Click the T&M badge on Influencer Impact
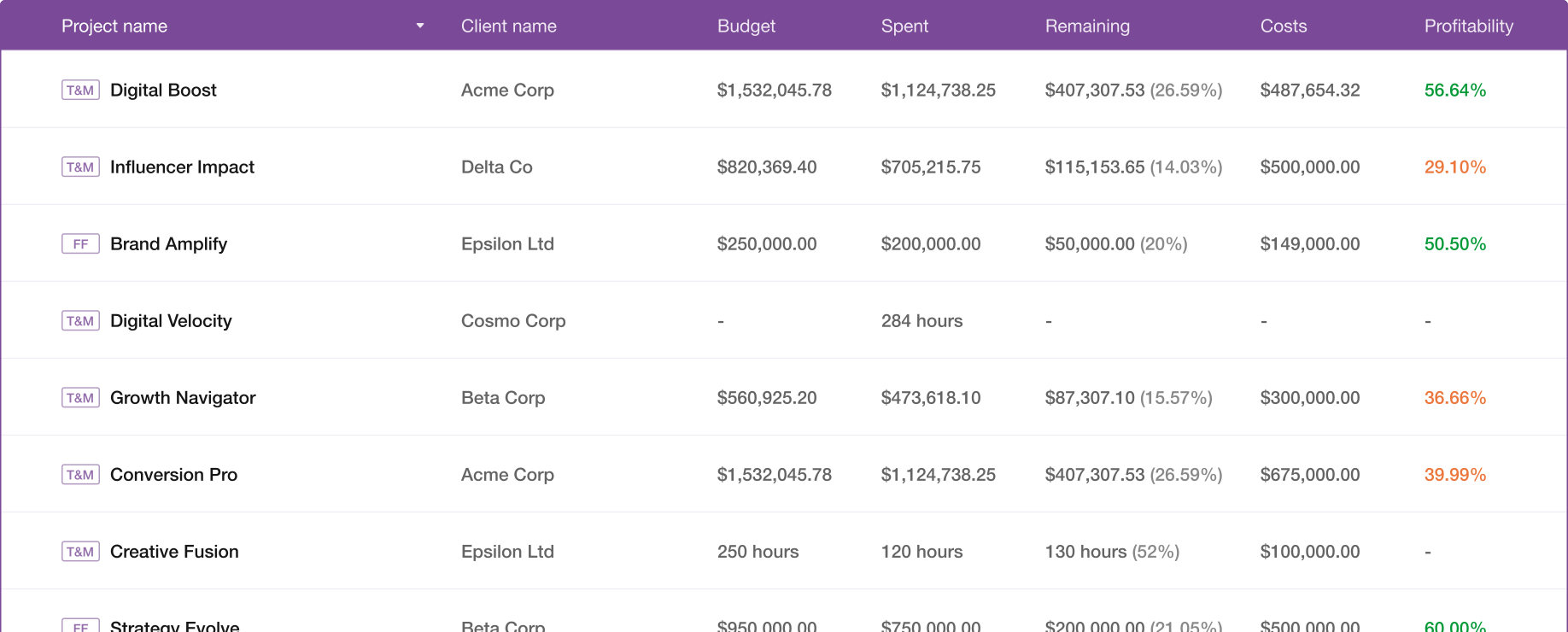Screen dimensions: 1568x632 pyautogui.click(x=80, y=166)
